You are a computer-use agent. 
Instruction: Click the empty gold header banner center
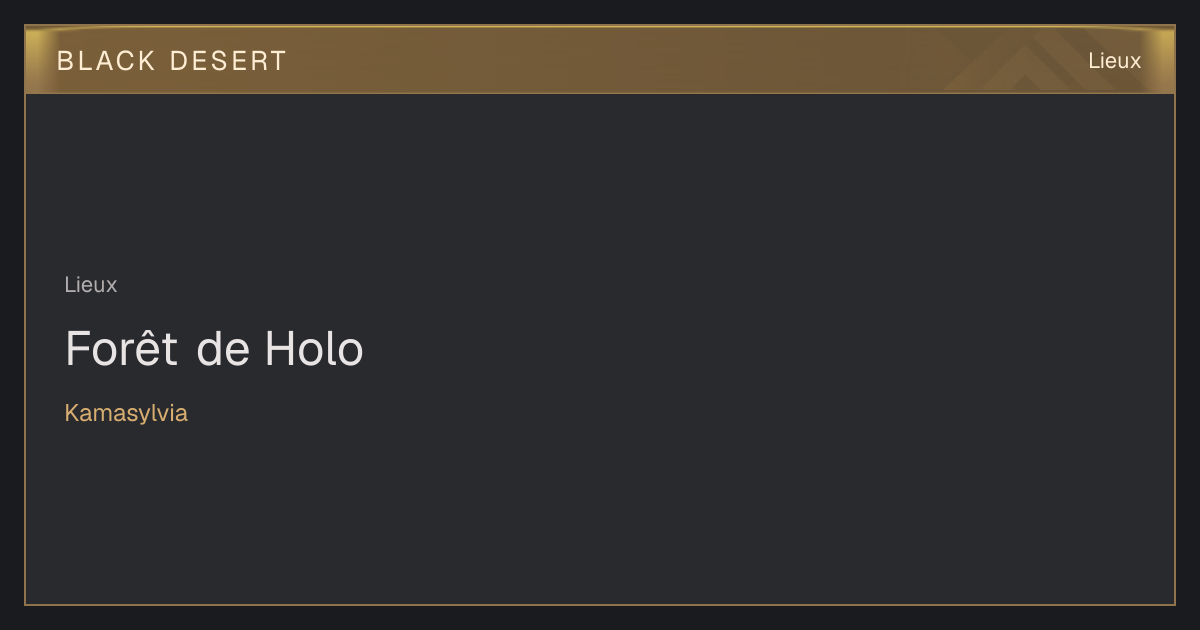click(x=600, y=61)
